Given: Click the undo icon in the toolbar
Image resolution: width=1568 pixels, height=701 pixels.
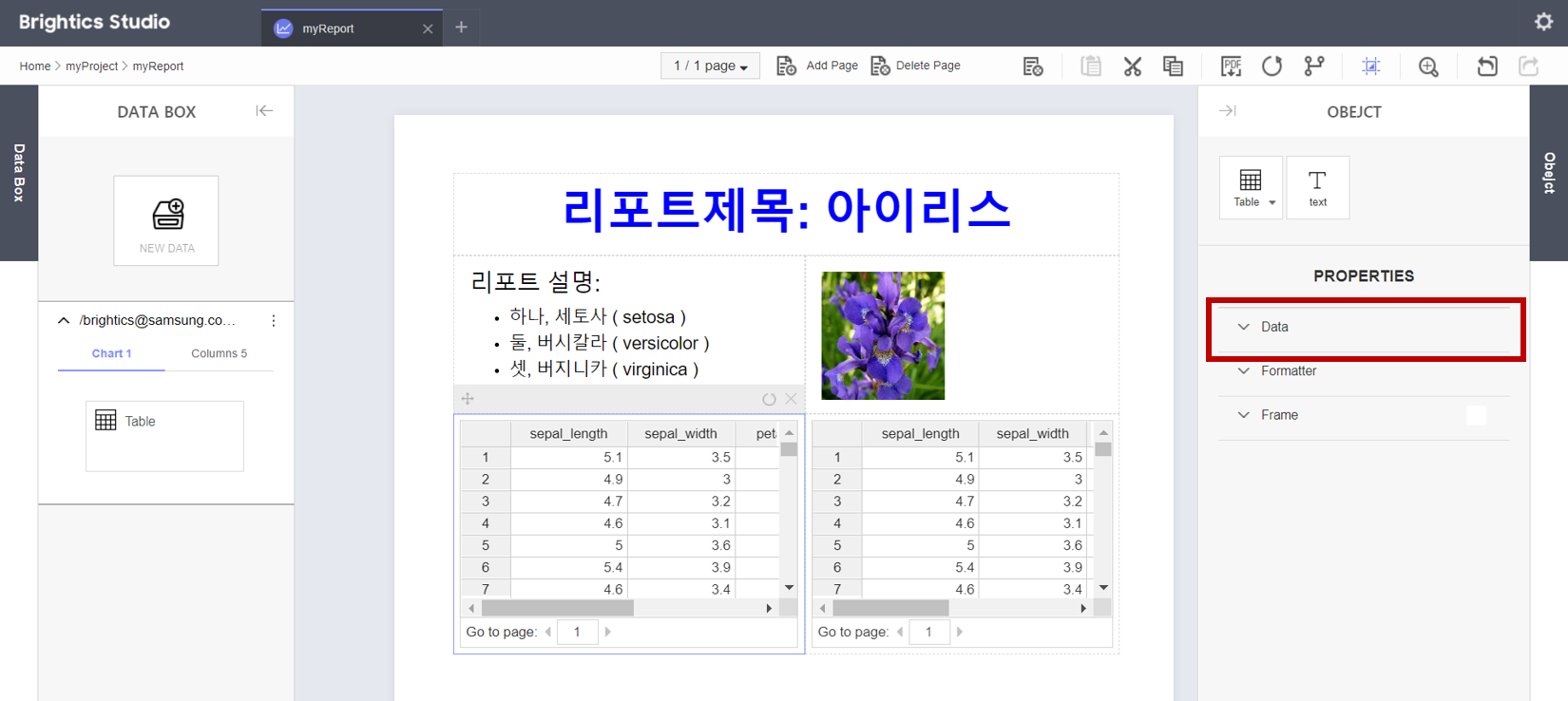Looking at the screenshot, I should [x=1487, y=66].
